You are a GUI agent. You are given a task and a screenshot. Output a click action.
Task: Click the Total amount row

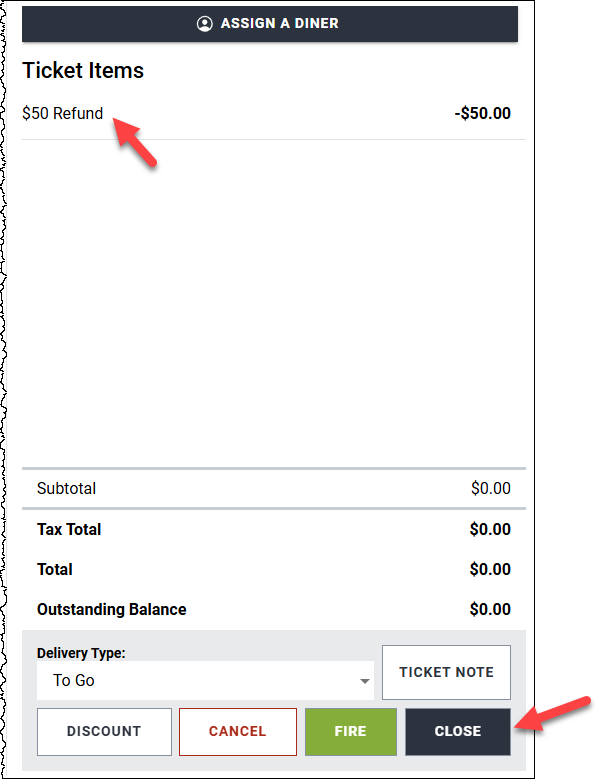[x=274, y=569]
